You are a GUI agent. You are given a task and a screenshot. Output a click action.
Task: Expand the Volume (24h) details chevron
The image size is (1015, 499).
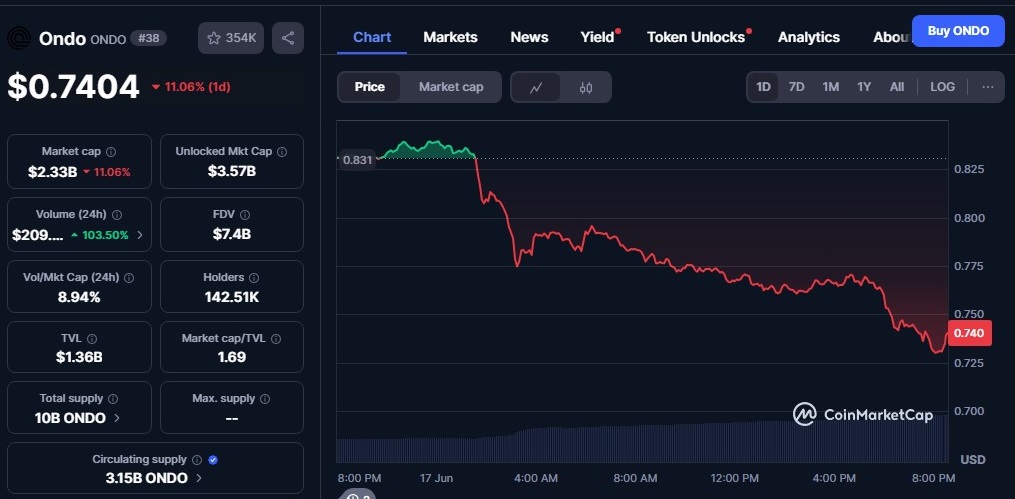(140, 235)
